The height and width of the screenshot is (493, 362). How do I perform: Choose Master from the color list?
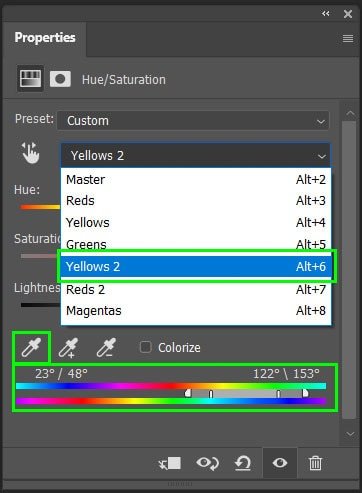[196, 179]
